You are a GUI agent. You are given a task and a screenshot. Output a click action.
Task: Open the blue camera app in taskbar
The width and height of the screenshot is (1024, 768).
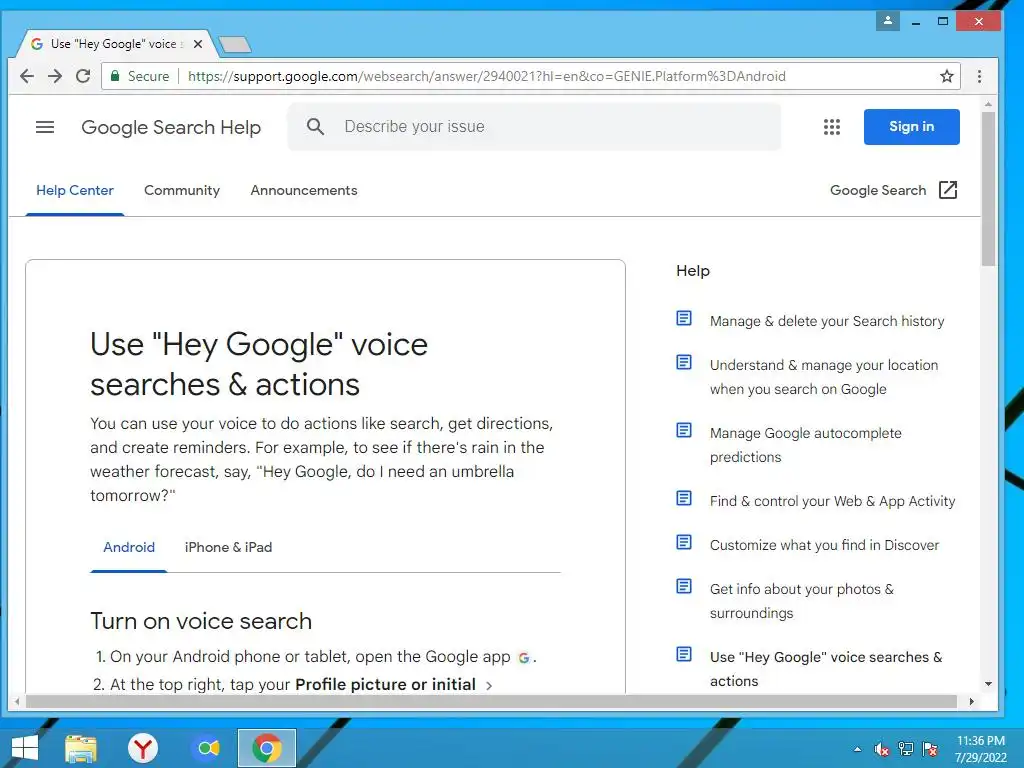(208, 748)
